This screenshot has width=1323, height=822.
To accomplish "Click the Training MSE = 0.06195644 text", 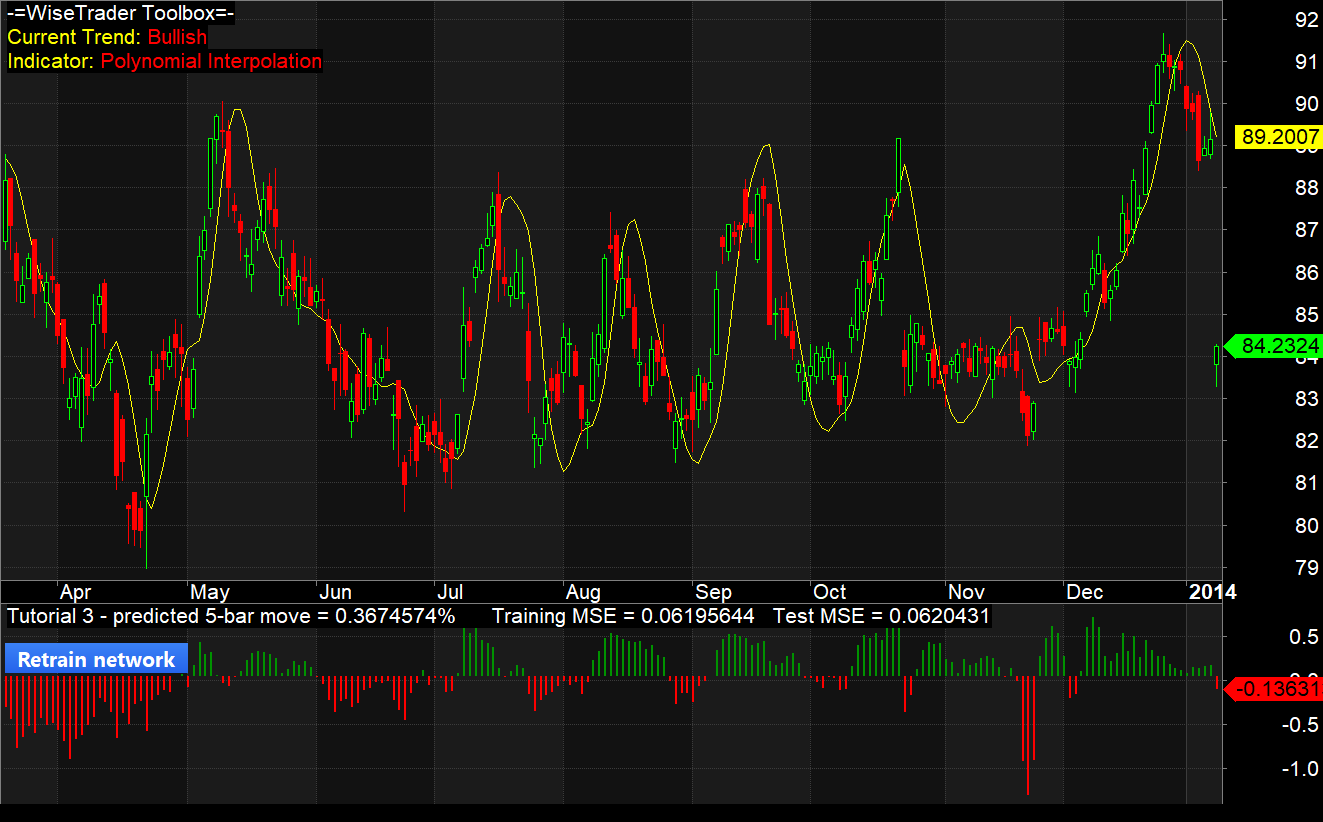I will pos(623,616).
